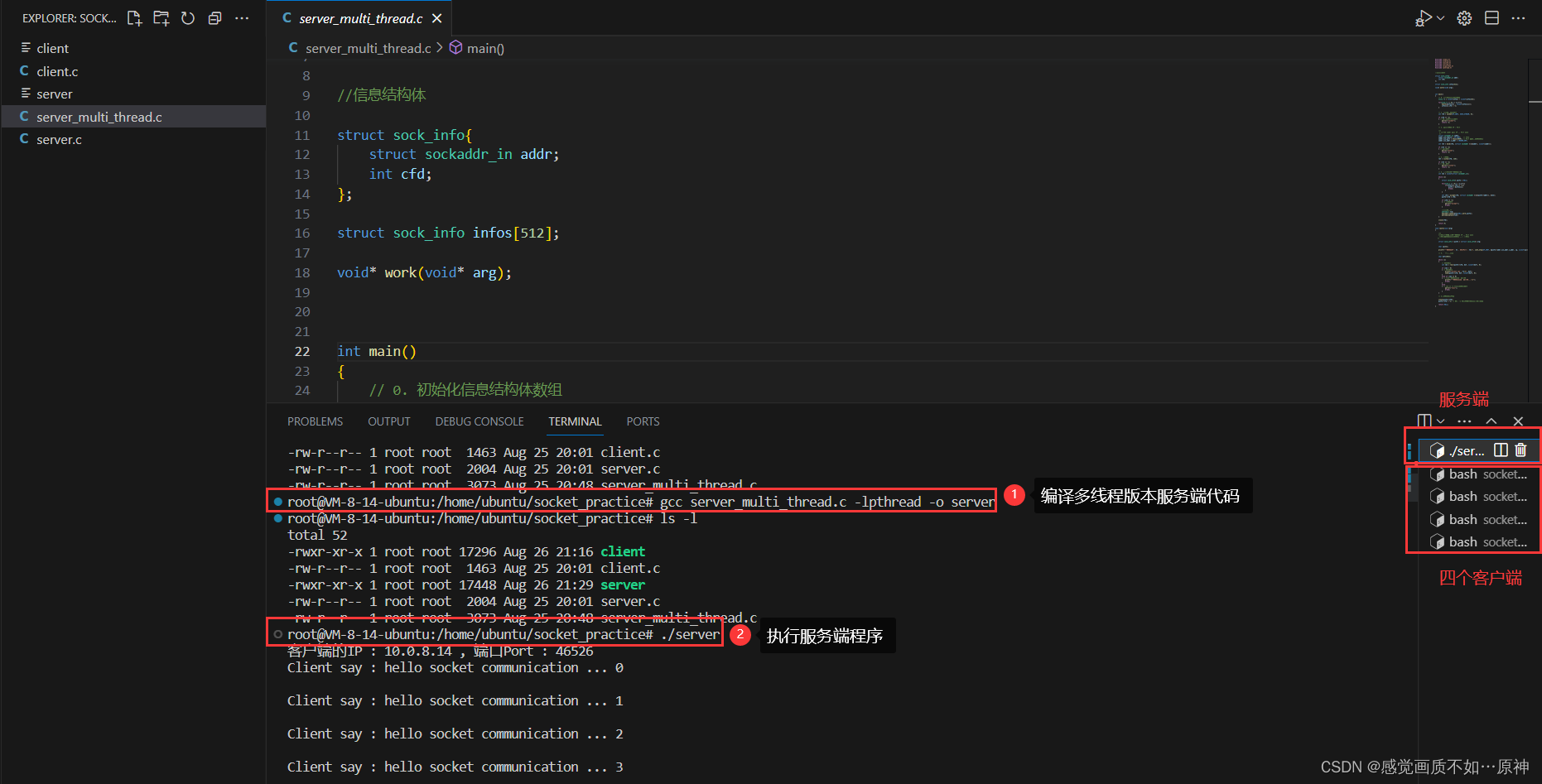Open Explorer more actions menu
Image resolution: width=1542 pixels, height=784 pixels.
(x=242, y=18)
